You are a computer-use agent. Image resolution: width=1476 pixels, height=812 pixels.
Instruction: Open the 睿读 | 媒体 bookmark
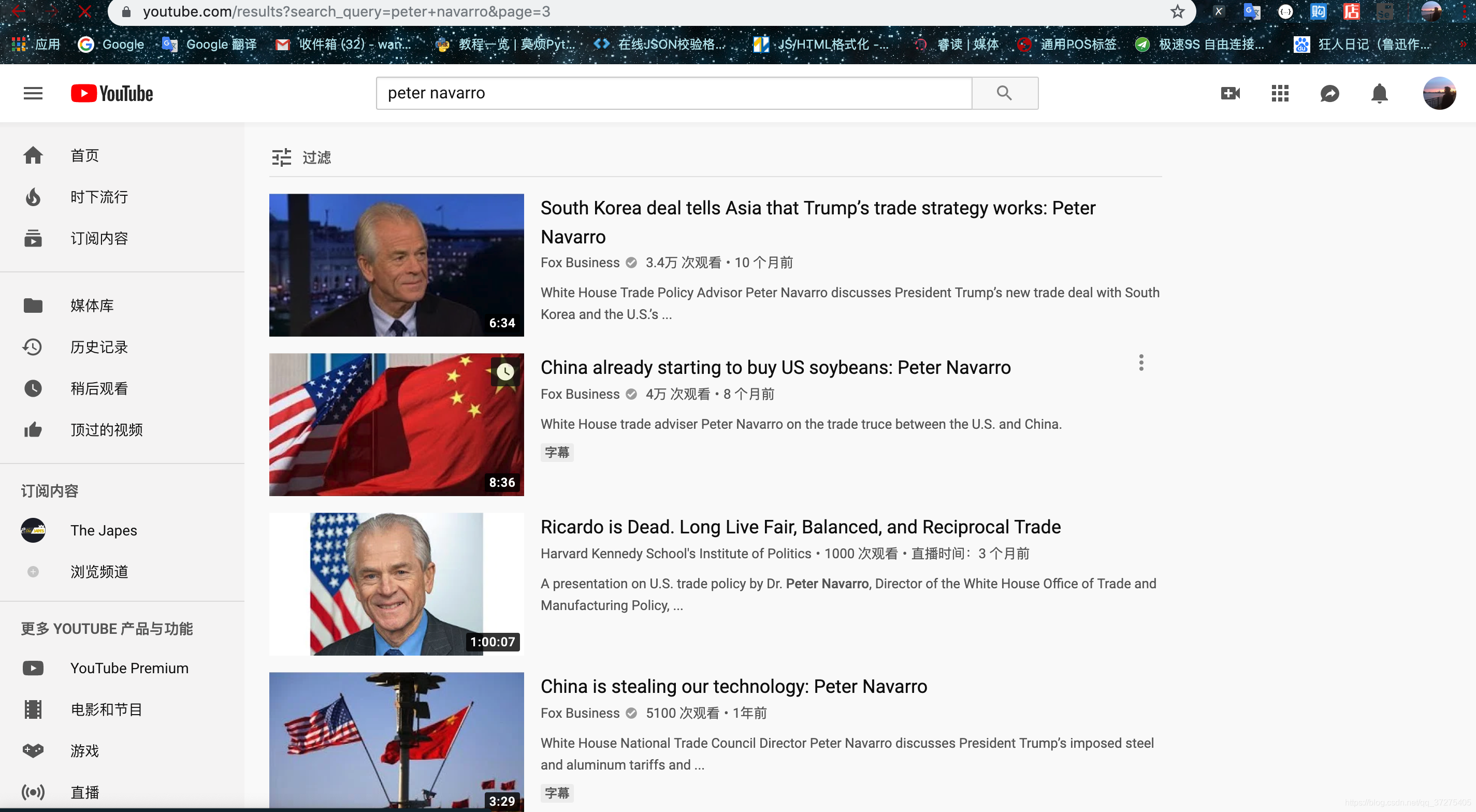point(957,44)
